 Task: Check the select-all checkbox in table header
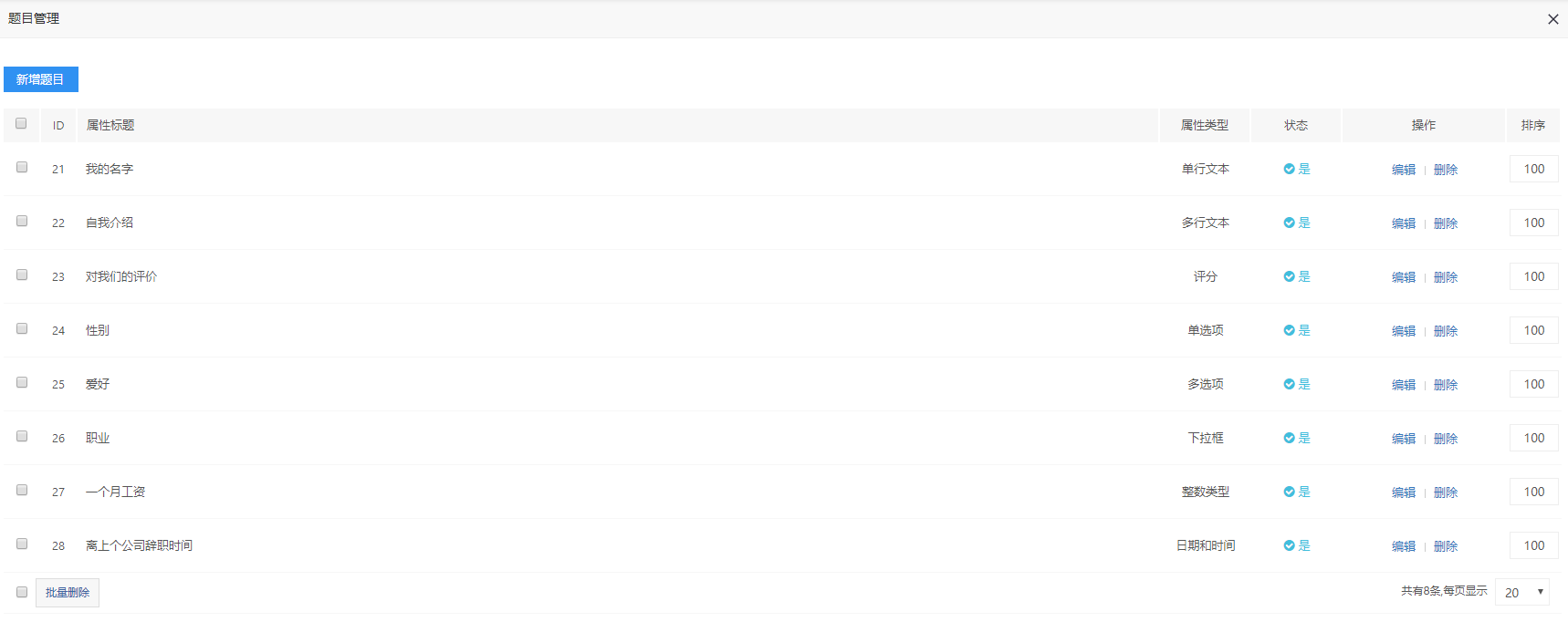(x=21, y=123)
